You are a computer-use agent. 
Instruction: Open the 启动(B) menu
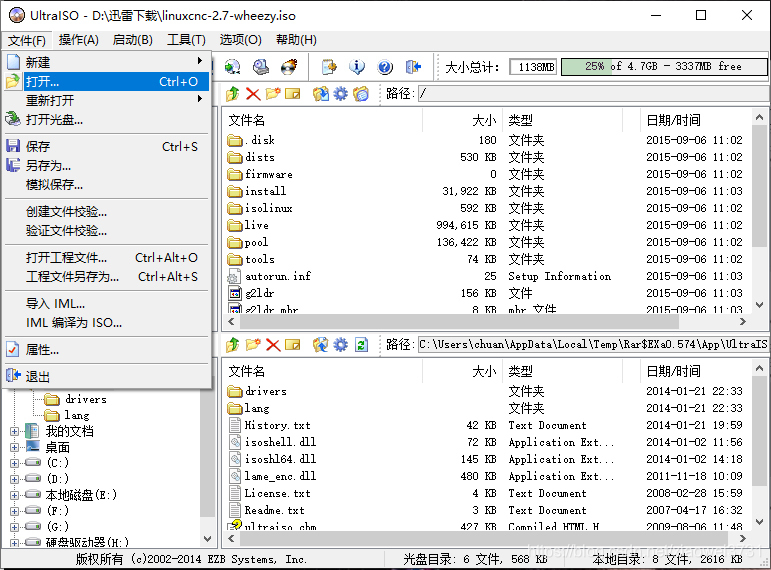point(132,39)
